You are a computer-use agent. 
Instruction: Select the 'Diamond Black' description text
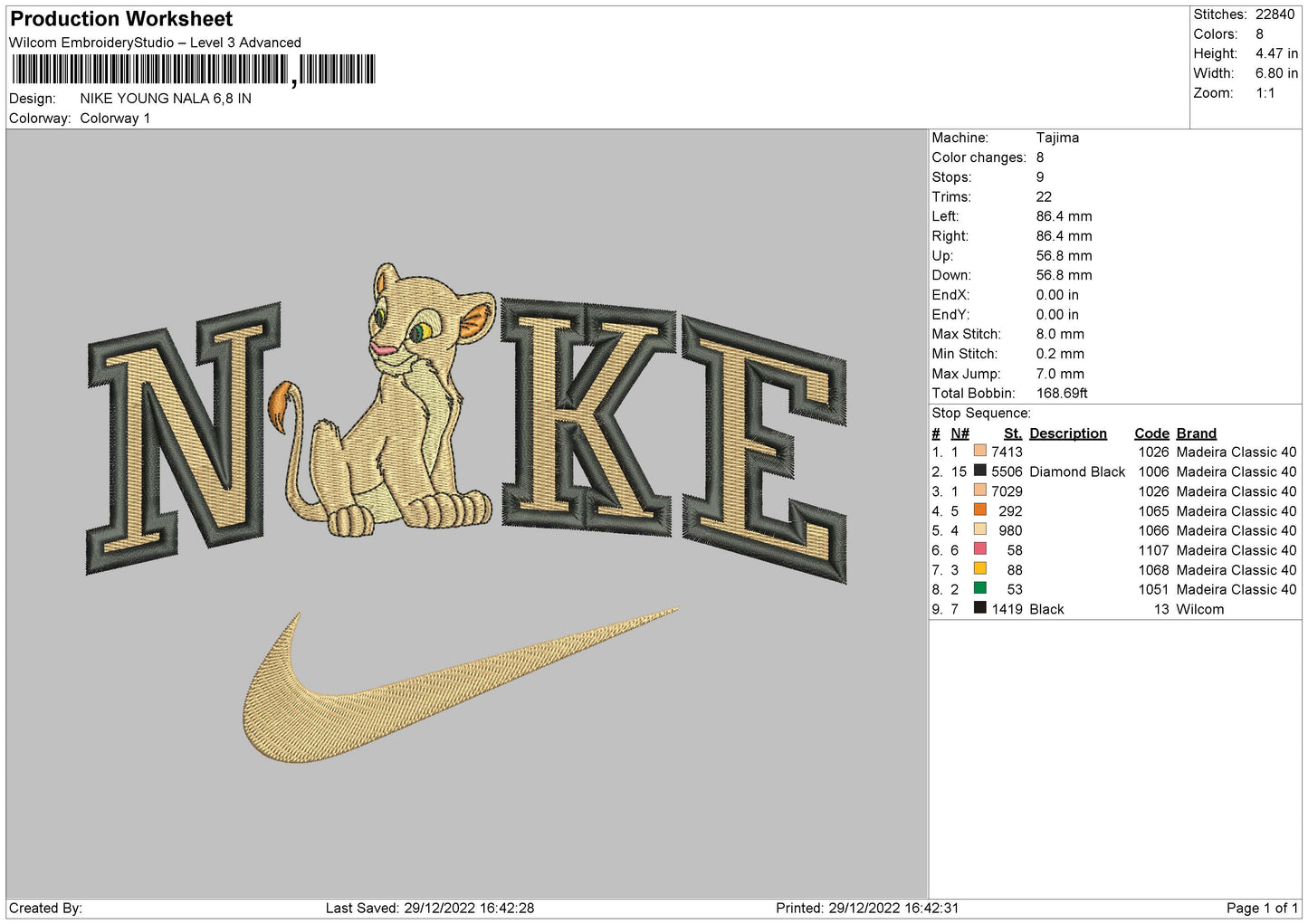[x=1077, y=472]
